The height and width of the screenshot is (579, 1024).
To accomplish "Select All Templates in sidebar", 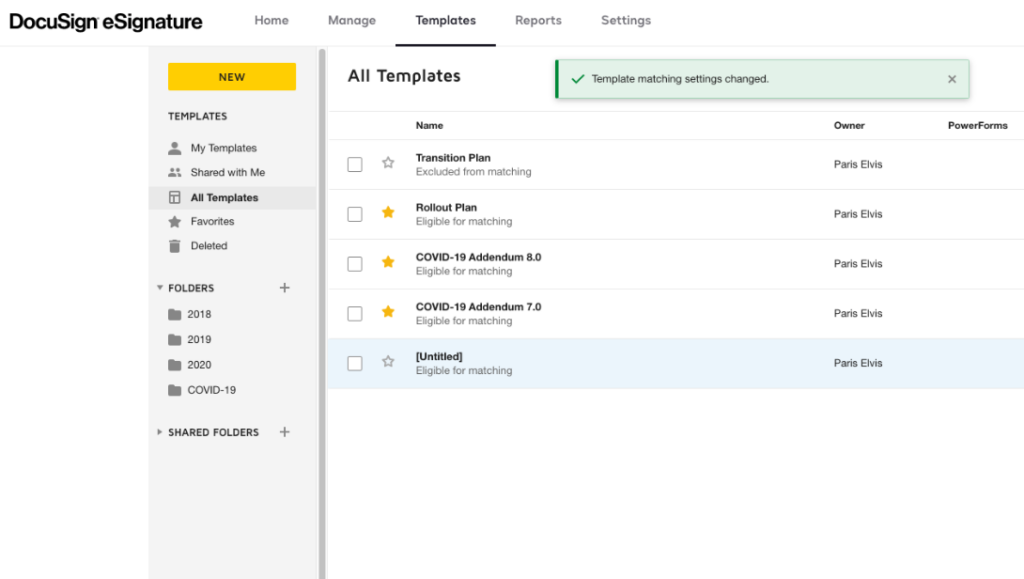I will point(224,197).
